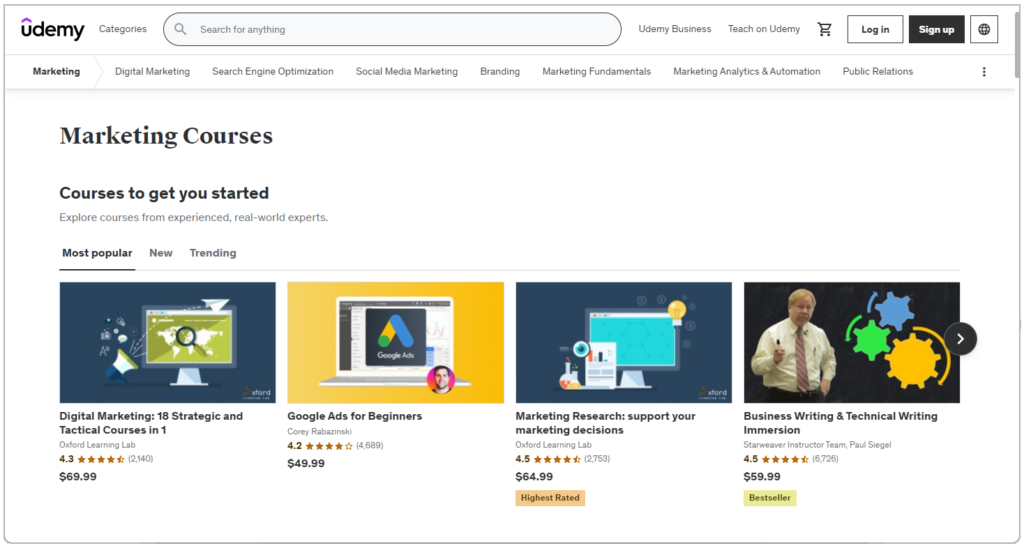Open the shopping cart icon
The image size is (1024, 548).
click(x=824, y=29)
